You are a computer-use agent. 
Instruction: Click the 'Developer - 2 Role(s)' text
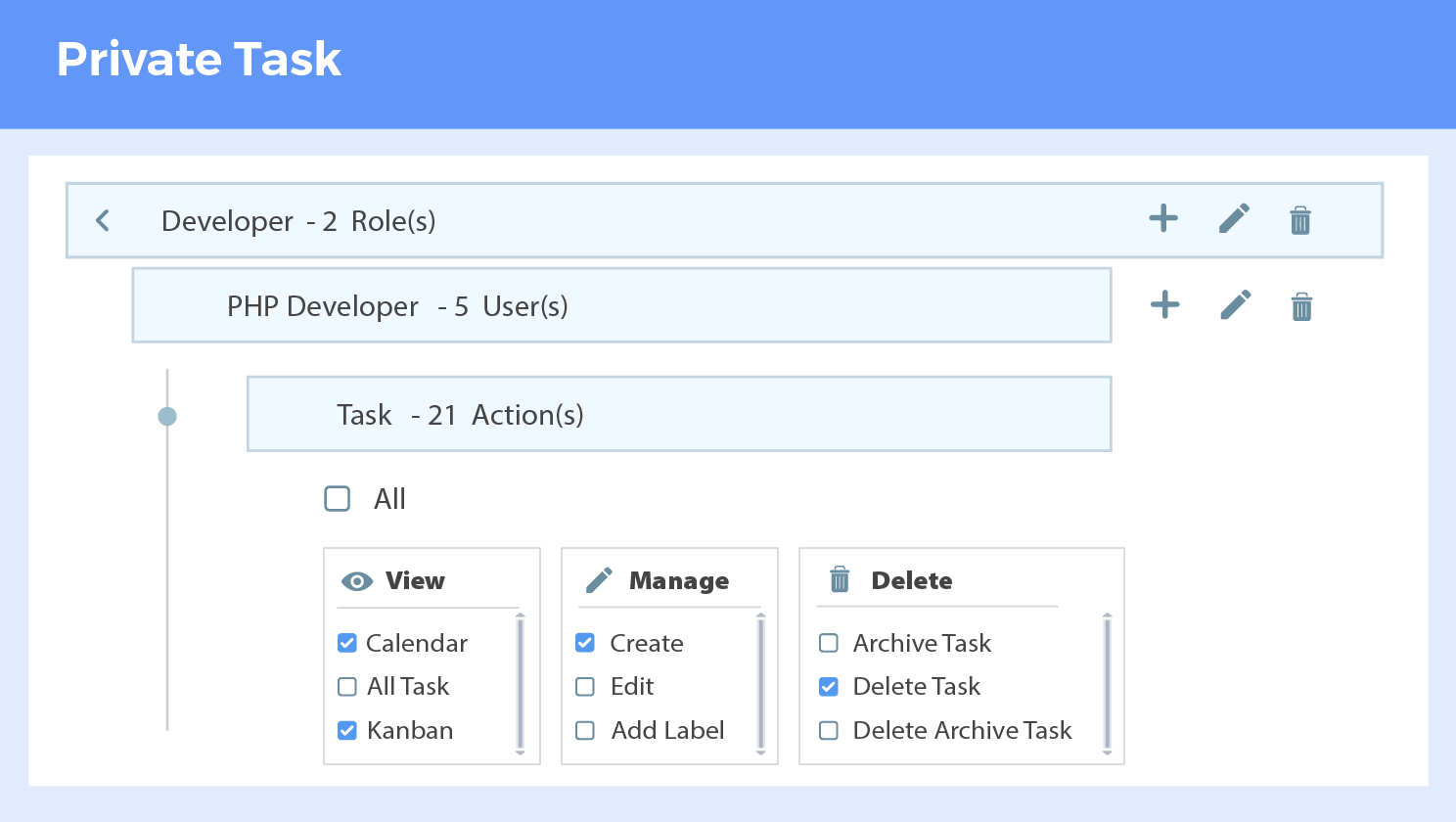point(298,221)
